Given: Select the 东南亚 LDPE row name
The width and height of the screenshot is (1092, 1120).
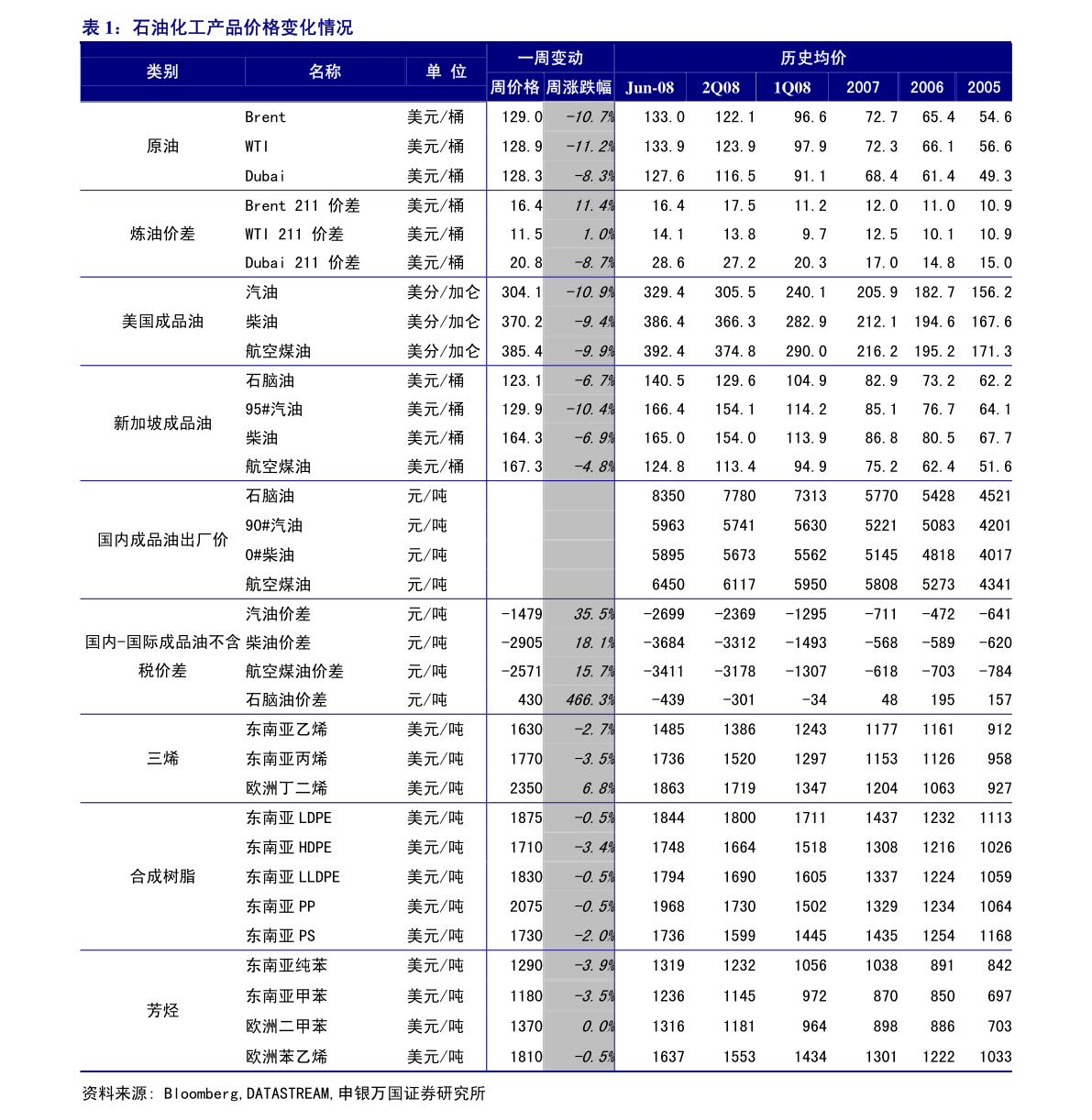Looking at the screenshot, I should (x=289, y=818).
